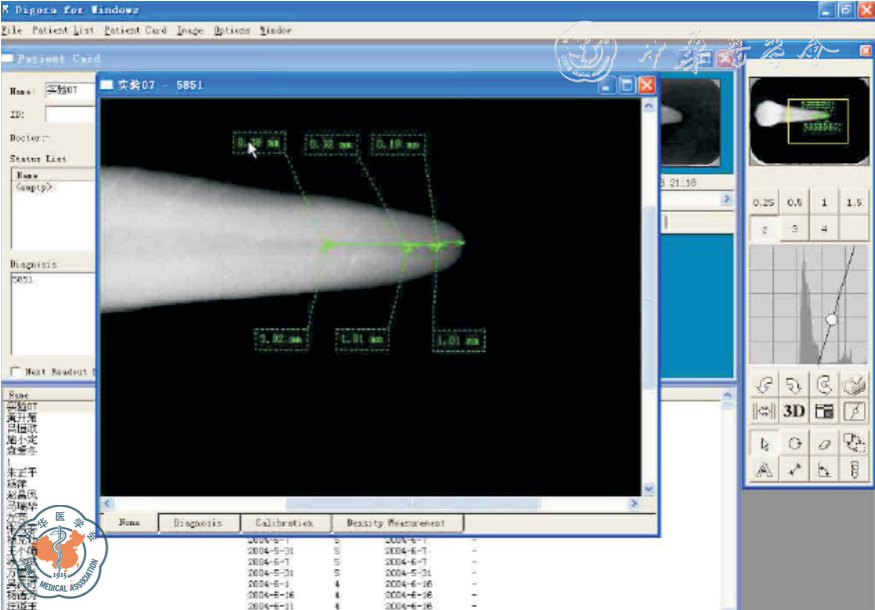Select the text annotation A tool
Image resolution: width=875 pixels, height=610 pixels.
(x=764, y=471)
